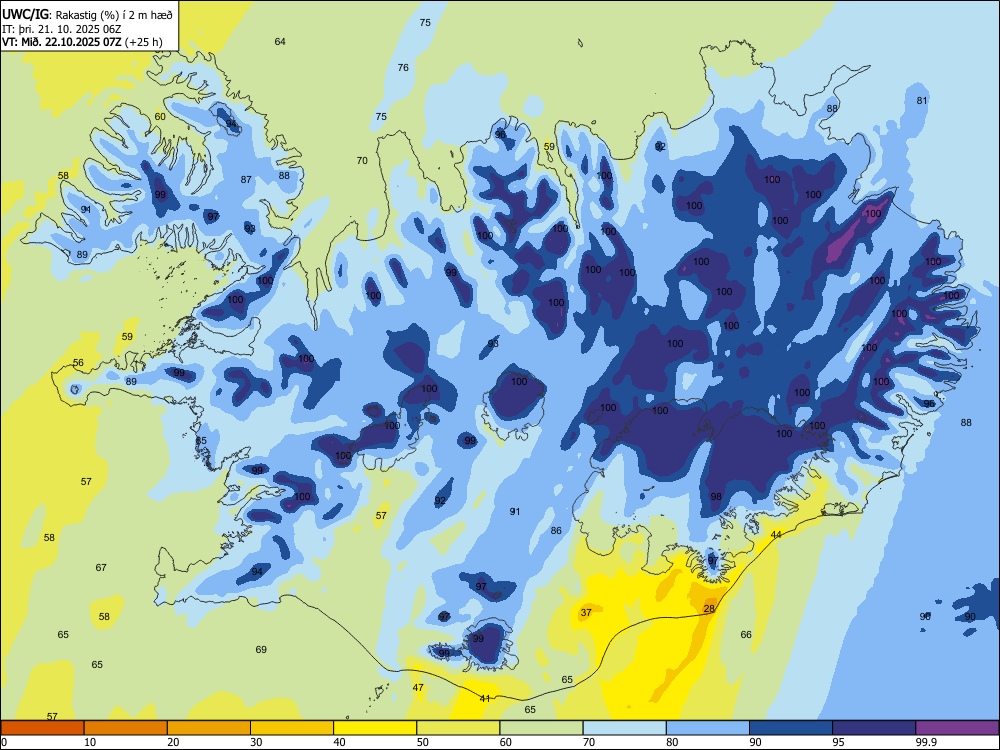
Task: Click the map value '28' on the orange area
Action: pos(709,609)
